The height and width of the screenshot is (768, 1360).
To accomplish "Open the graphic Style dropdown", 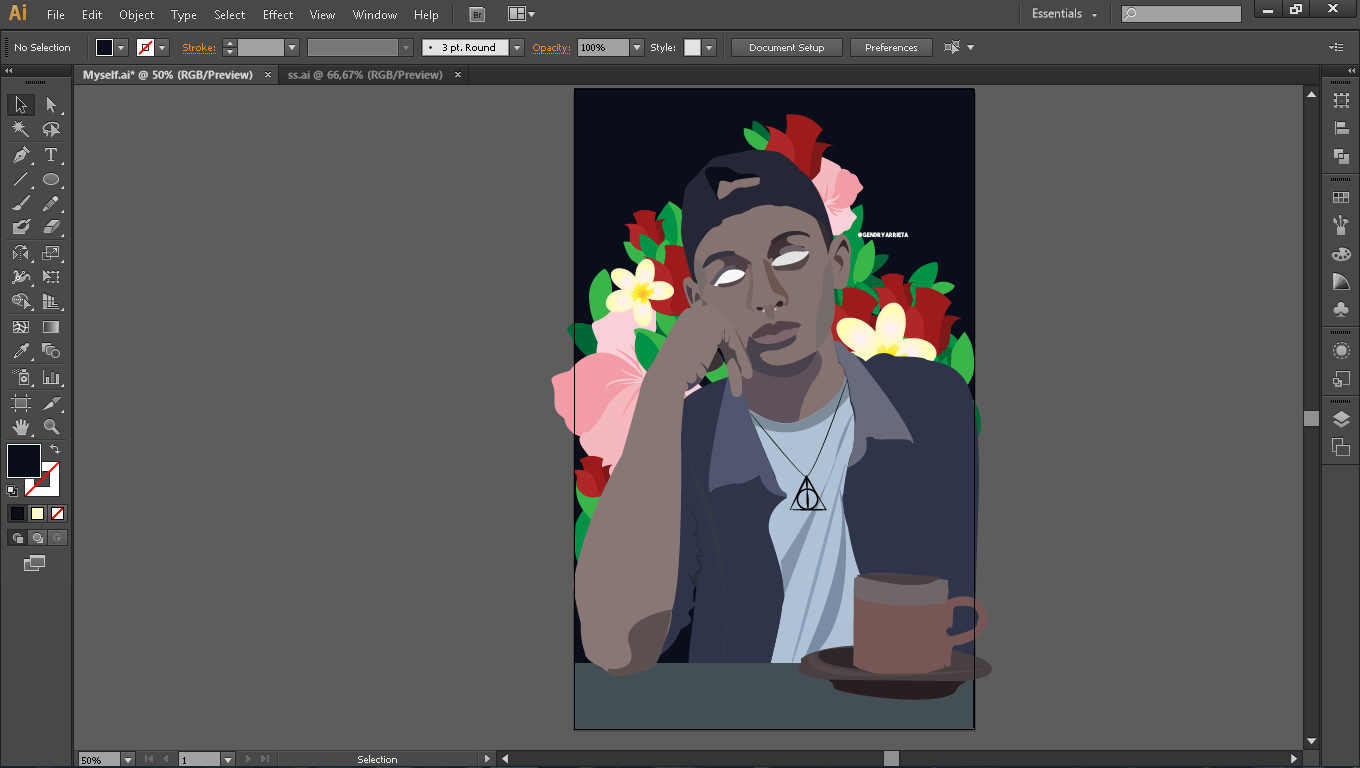I will (x=709, y=47).
